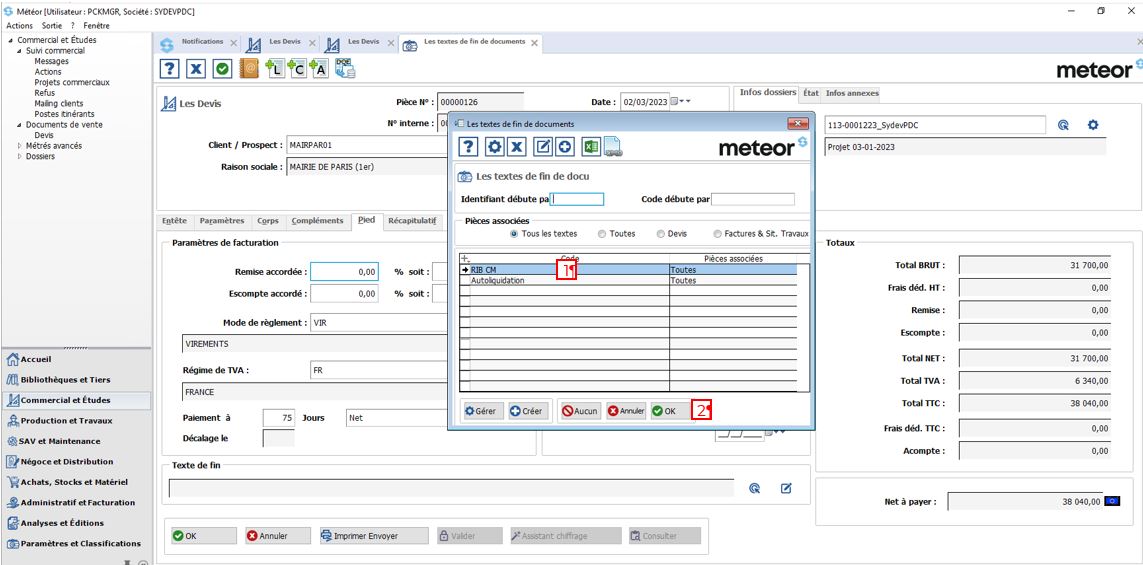Expand the Métrés avancés tree node
This screenshot has height=565, width=1143.
pos(19,146)
